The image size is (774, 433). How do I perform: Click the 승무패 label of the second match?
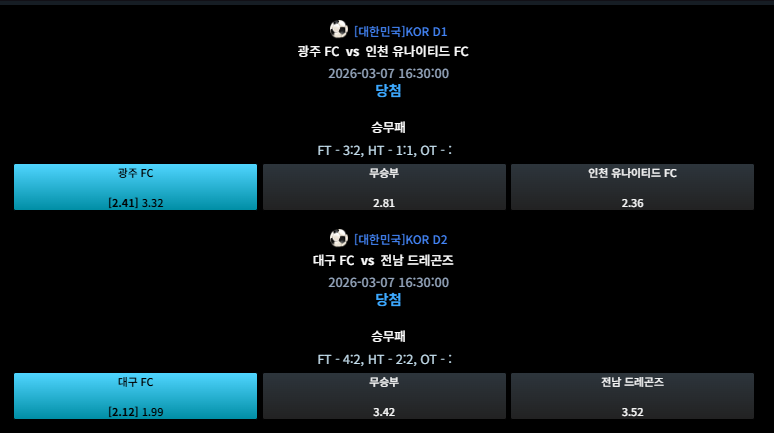388,336
